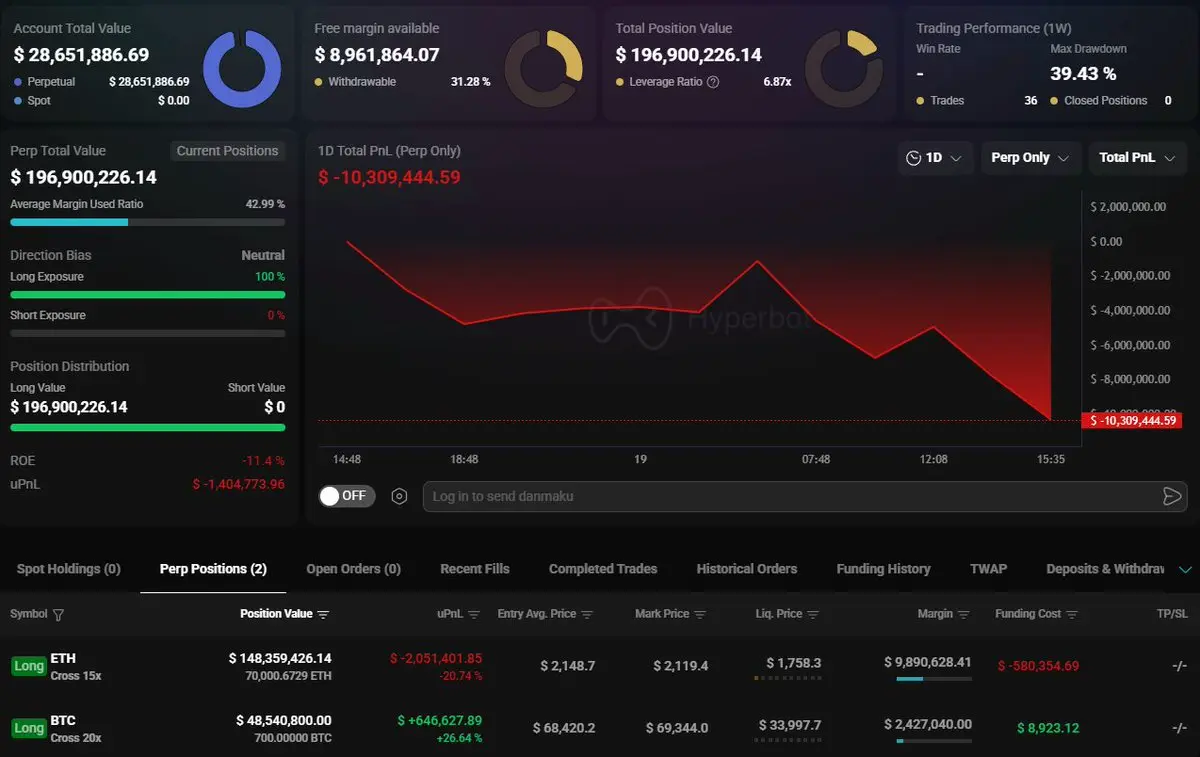Open the 1D timeframe dropdown
The height and width of the screenshot is (757, 1200).
(935, 158)
